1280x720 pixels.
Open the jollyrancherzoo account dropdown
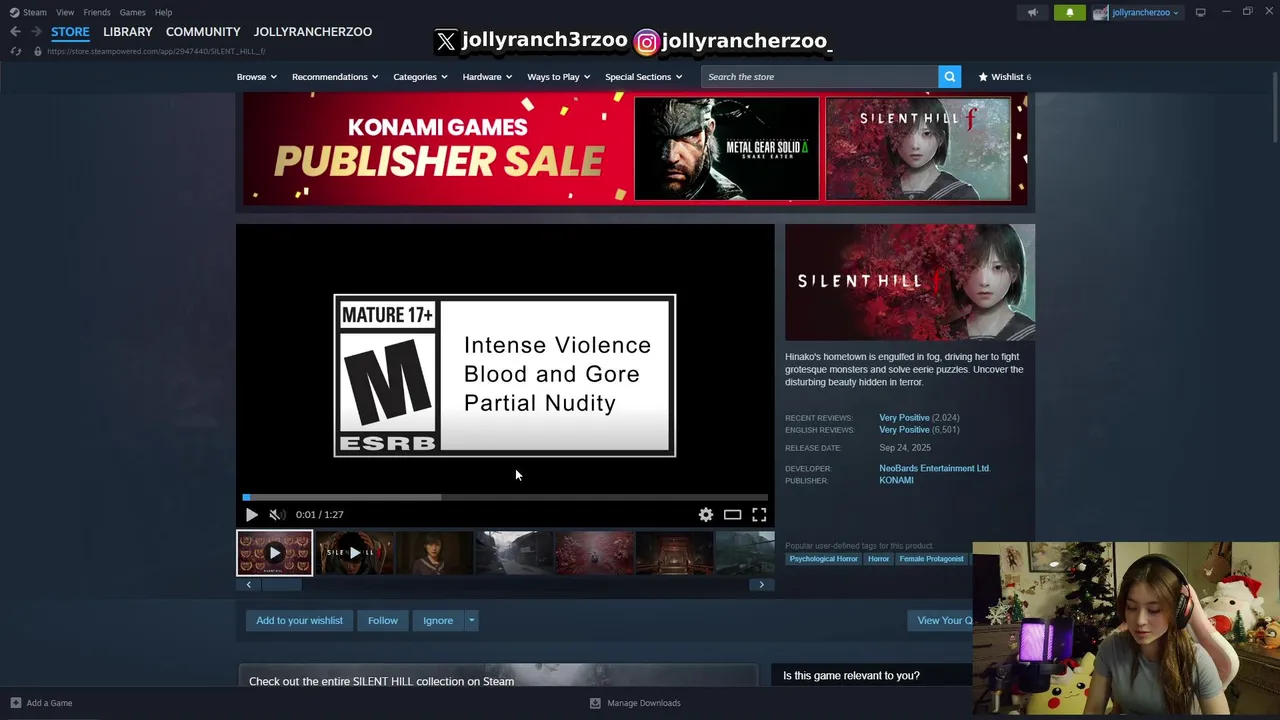coord(1144,12)
